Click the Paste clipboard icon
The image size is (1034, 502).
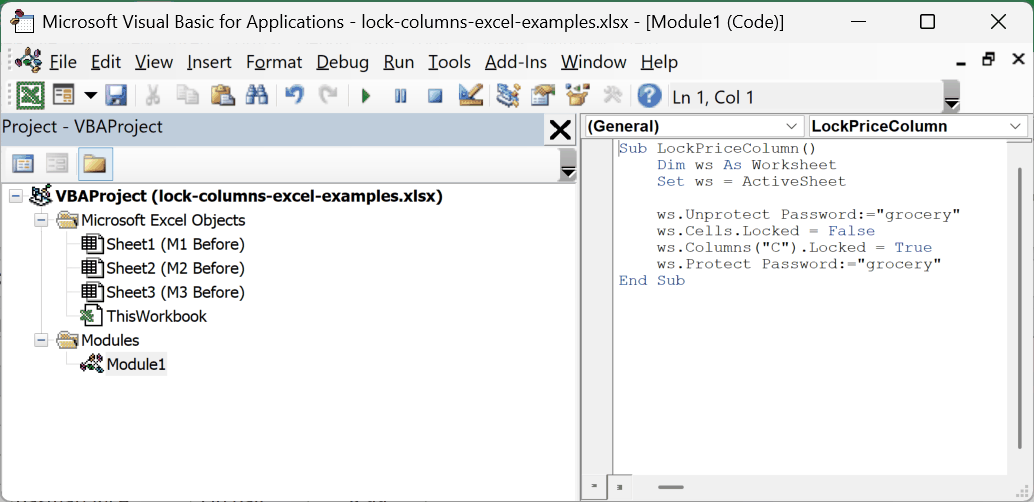pos(223,96)
